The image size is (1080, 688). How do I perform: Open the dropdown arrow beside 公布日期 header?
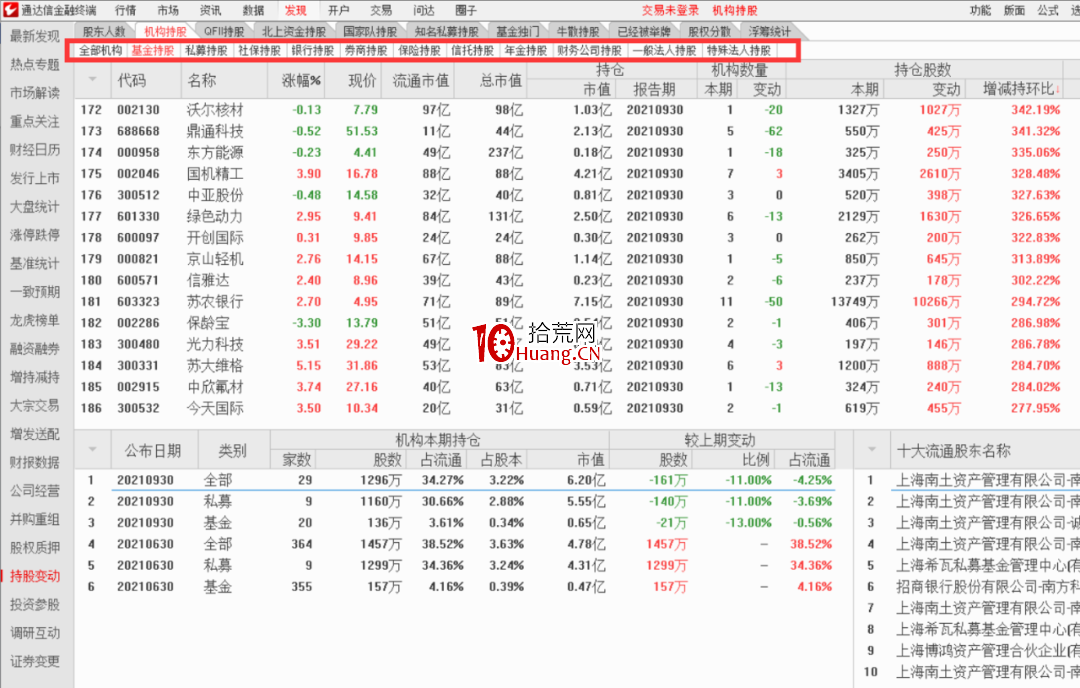(93, 450)
